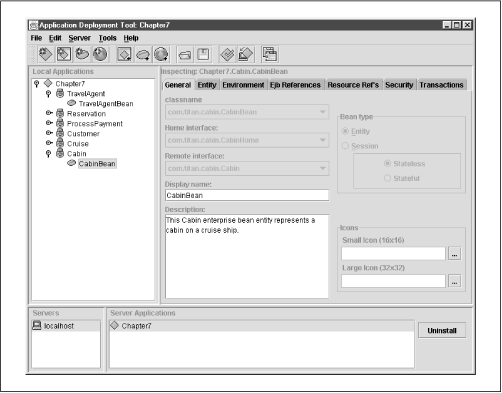Image resolution: width=502 pixels, height=393 pixels.
Task: Select the Session bean type radio button
Action: 345,146
